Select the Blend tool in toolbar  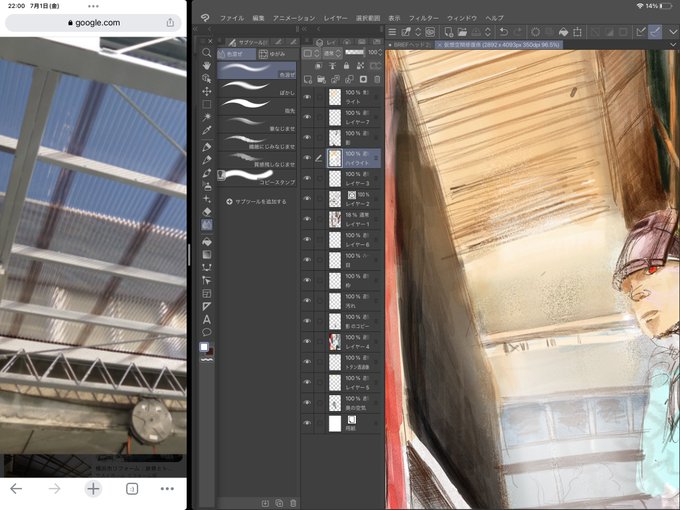click(x=206, y=225)
